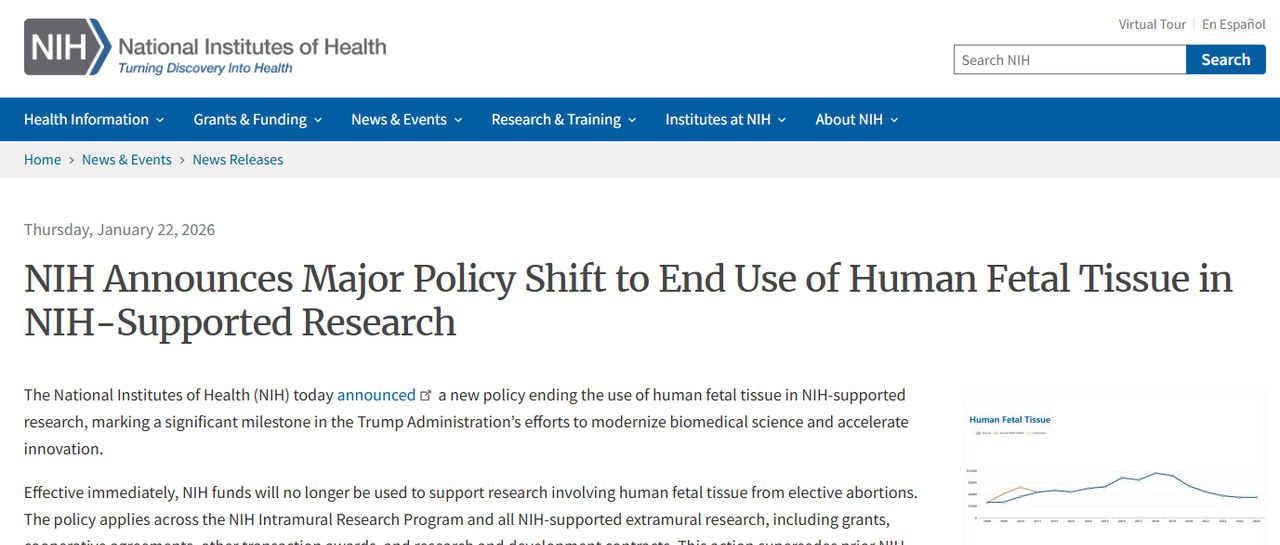Image resolution: width=1280 pixels, height=545 pixels.
Task: Go to the Home breadcrumb
Action: (x=42, y=160)
